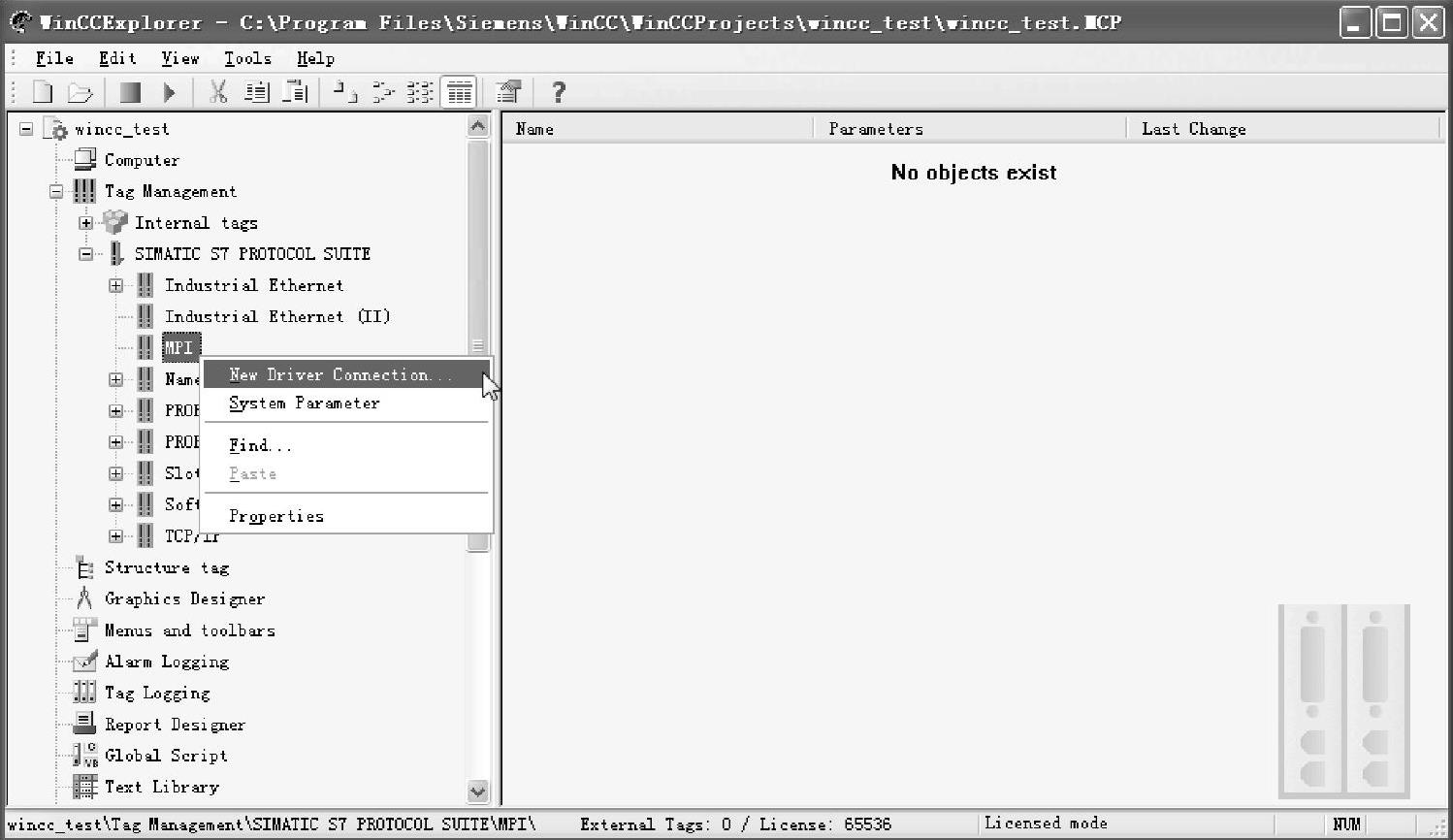Choose Find... from context menu
Image resolution: width=1453 pixels, height=840 pixels.
346,445
